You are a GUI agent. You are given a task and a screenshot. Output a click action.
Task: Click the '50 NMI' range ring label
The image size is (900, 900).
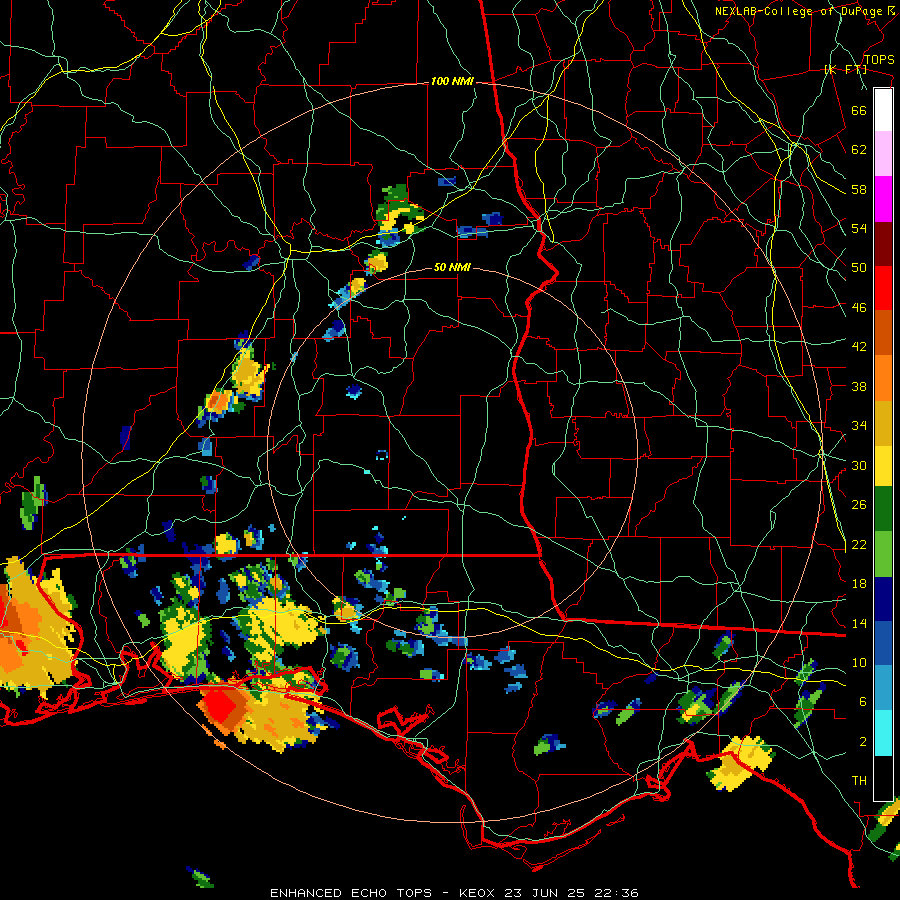[x=452, y=267]
